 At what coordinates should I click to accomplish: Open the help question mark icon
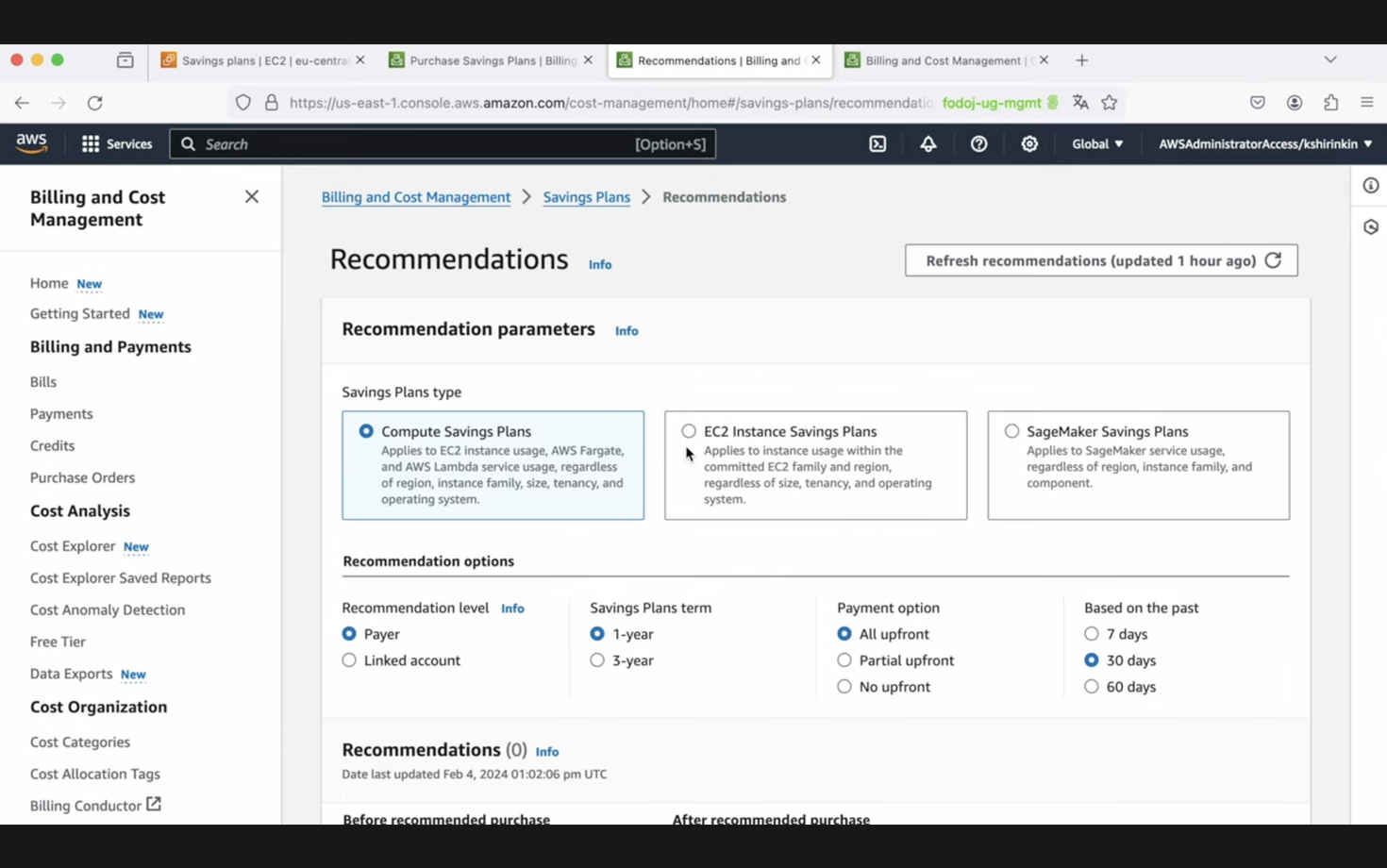click(978, 144)
